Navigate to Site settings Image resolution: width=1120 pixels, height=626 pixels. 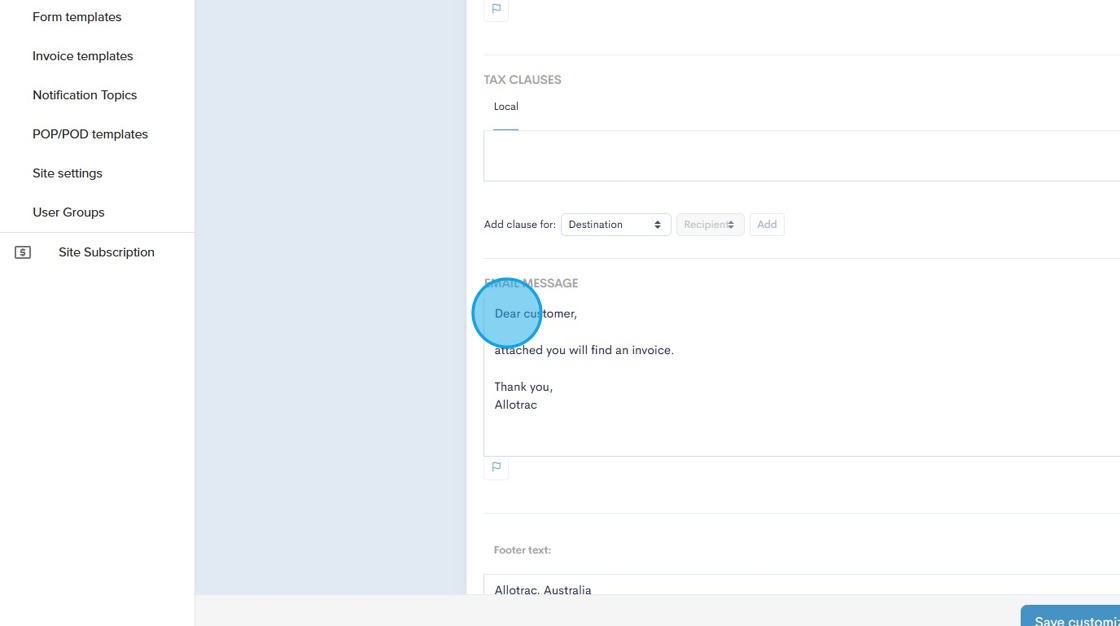click(67, 173)
